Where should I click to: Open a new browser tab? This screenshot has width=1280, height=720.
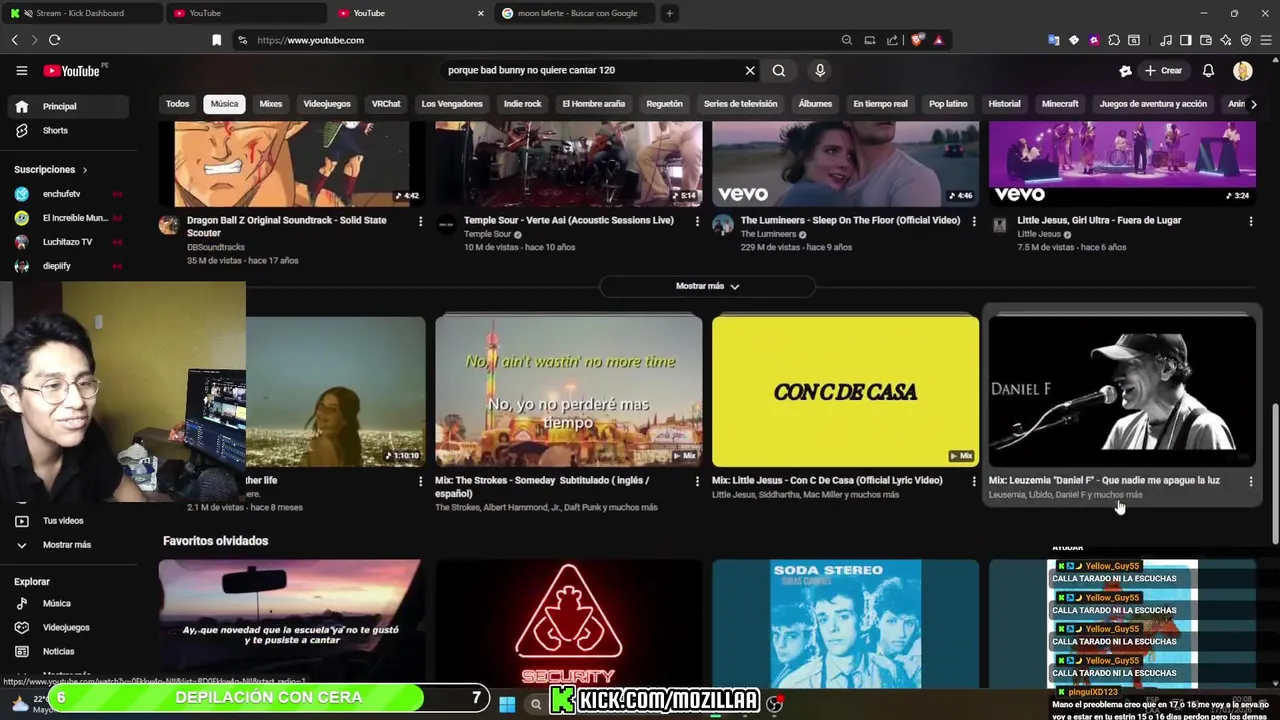(669, 13)
